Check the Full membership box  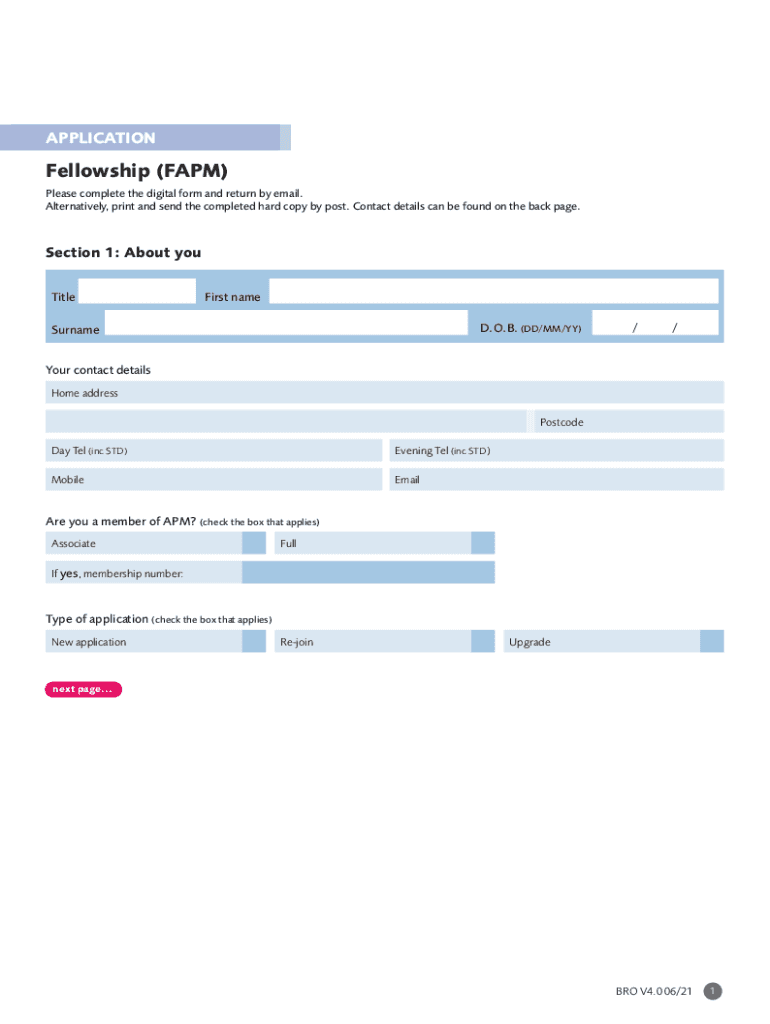tap(483, 543)
